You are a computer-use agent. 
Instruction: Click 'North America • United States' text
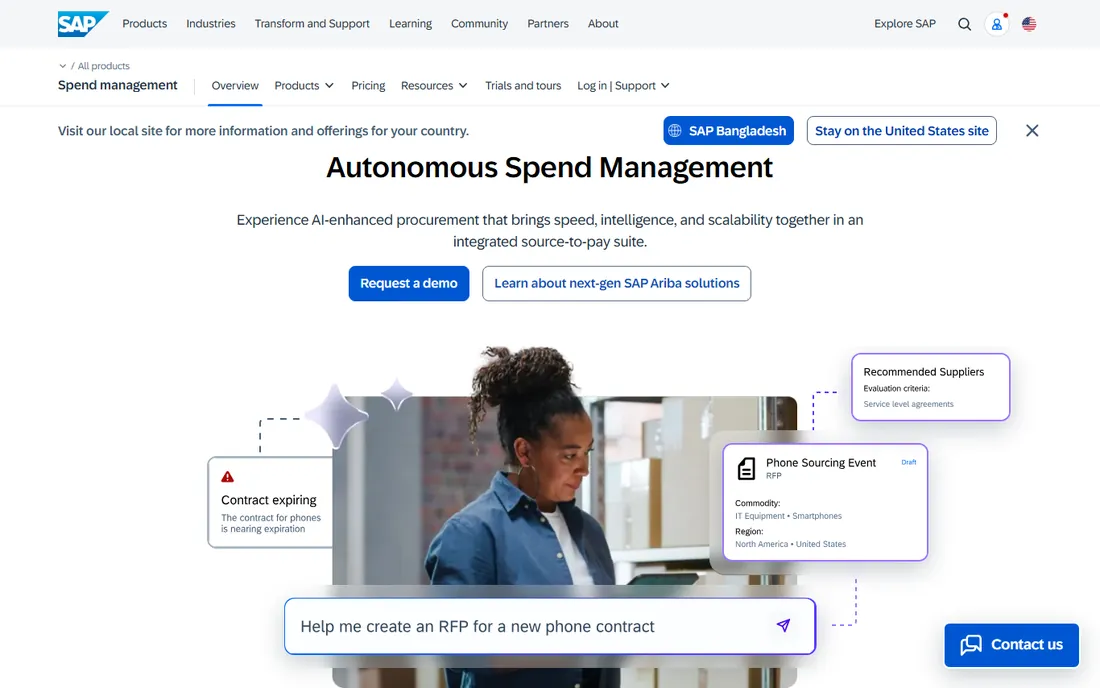pos(791,544)
